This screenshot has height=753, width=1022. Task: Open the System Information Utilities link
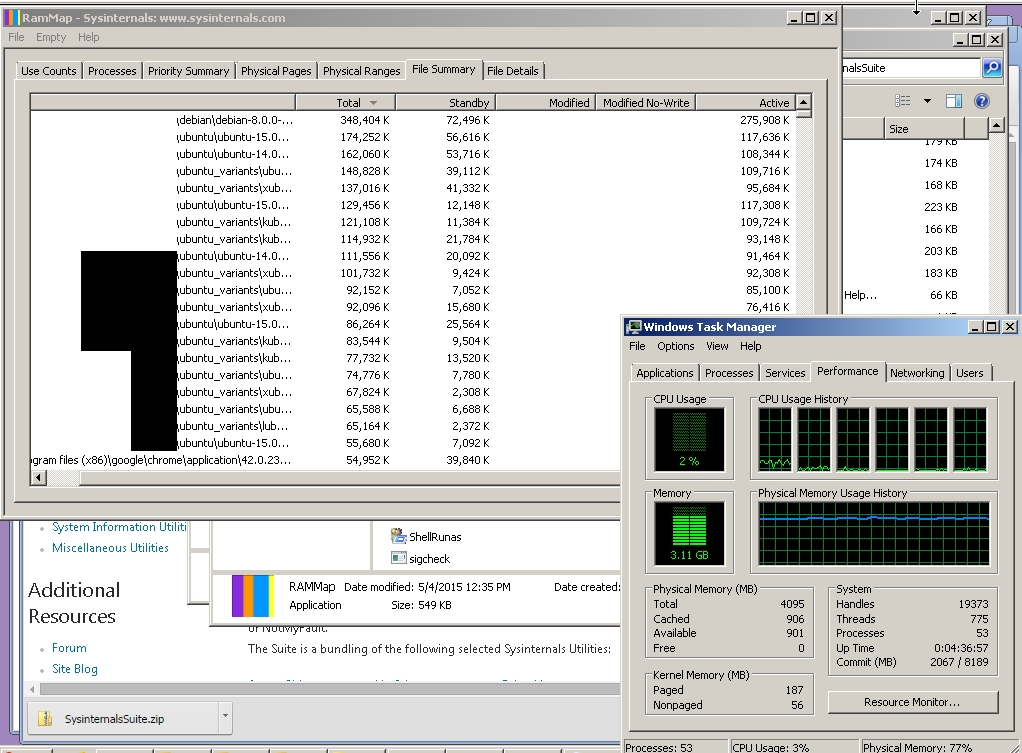(x=119, y=527)
